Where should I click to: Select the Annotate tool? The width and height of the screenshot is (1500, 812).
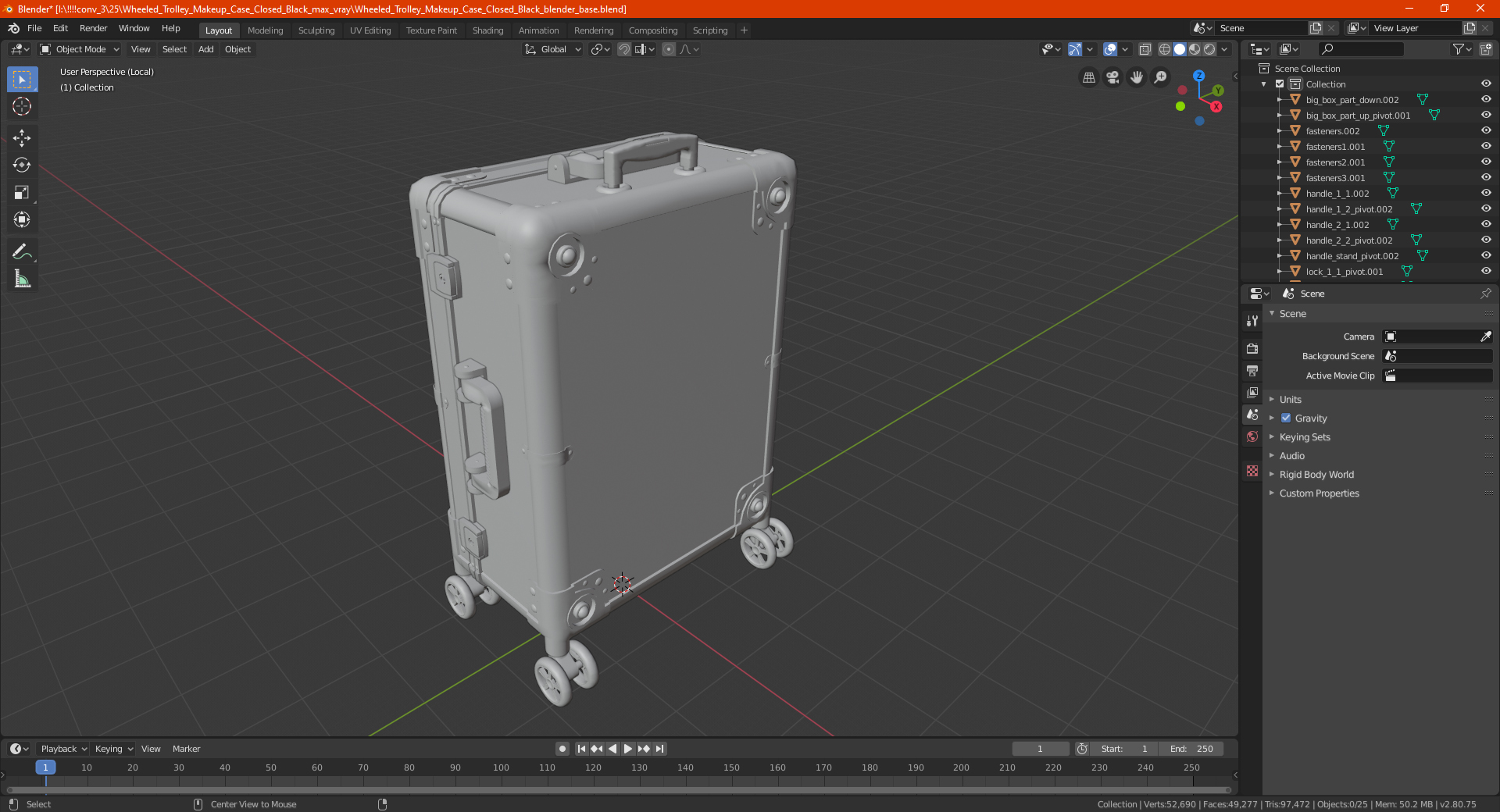[x=22, y=251]
